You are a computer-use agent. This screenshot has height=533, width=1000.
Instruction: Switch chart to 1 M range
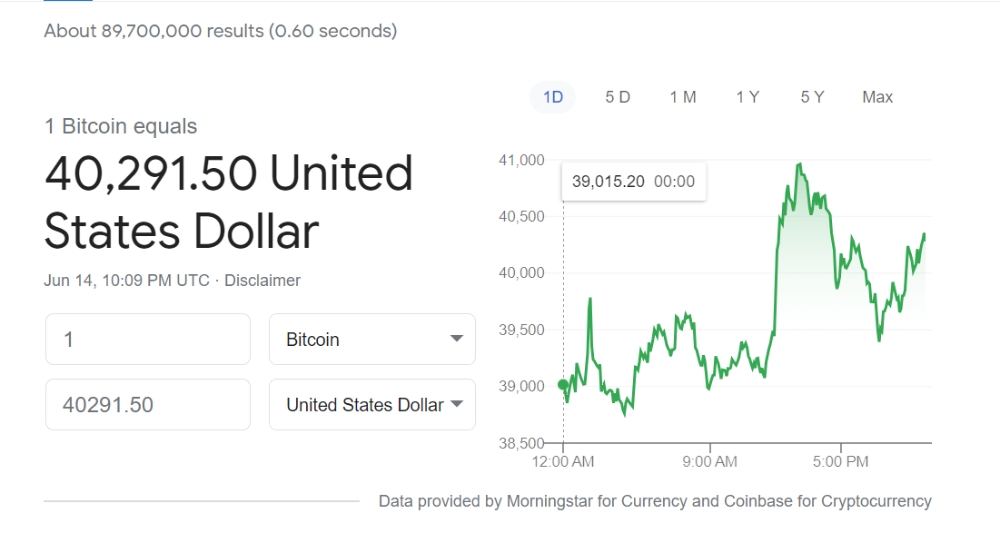click(682, 97)
